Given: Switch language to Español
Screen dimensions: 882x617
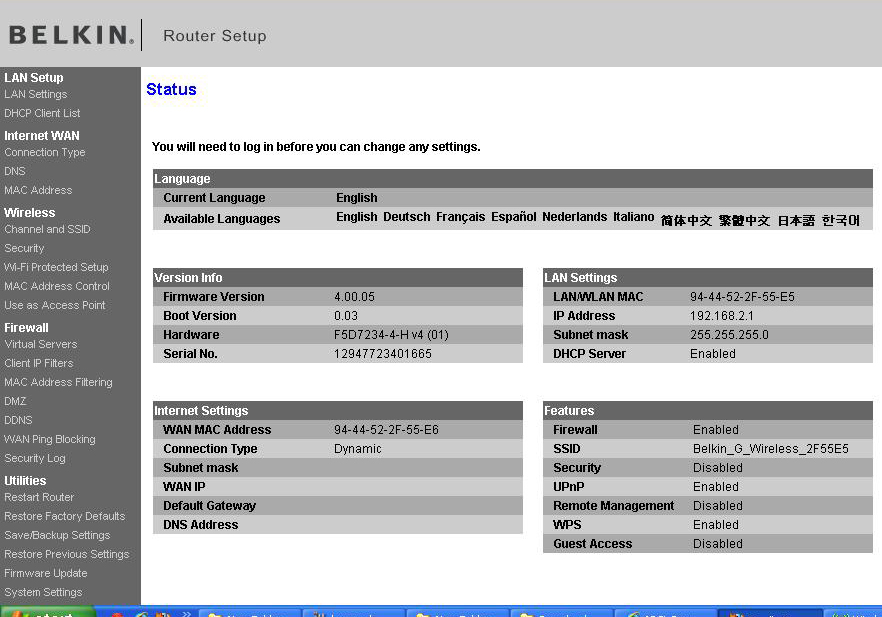Looking at the screenshot, I should click(x=514, y=217).
